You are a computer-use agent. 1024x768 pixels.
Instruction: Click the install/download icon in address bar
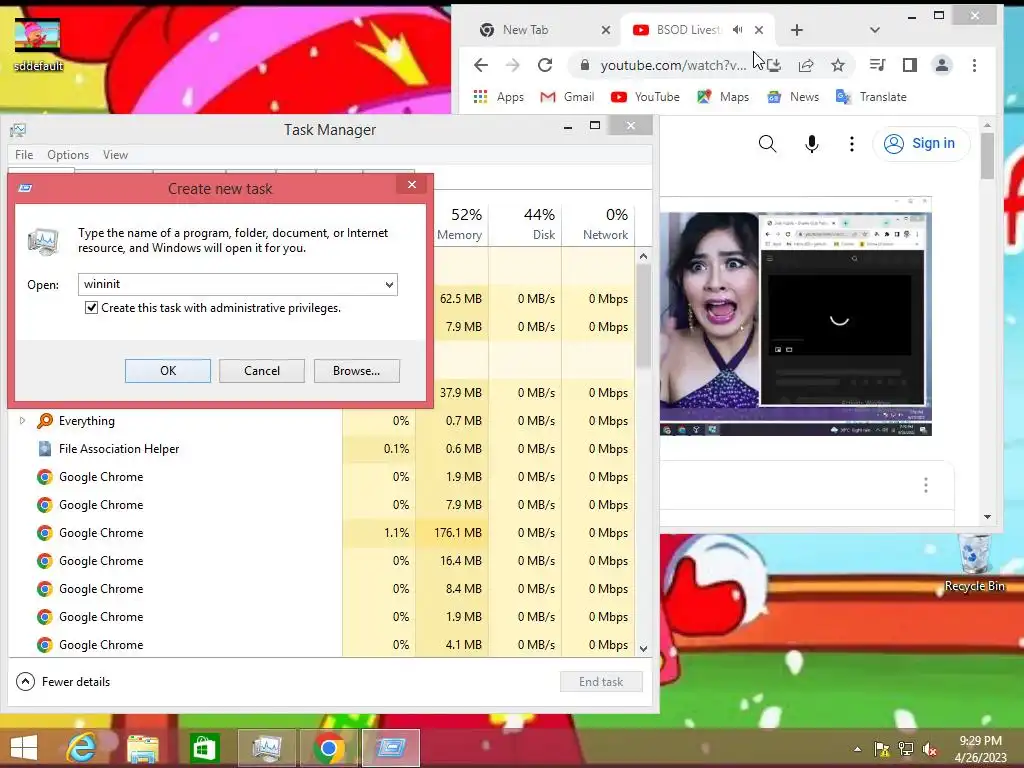[x=774, y=65]
